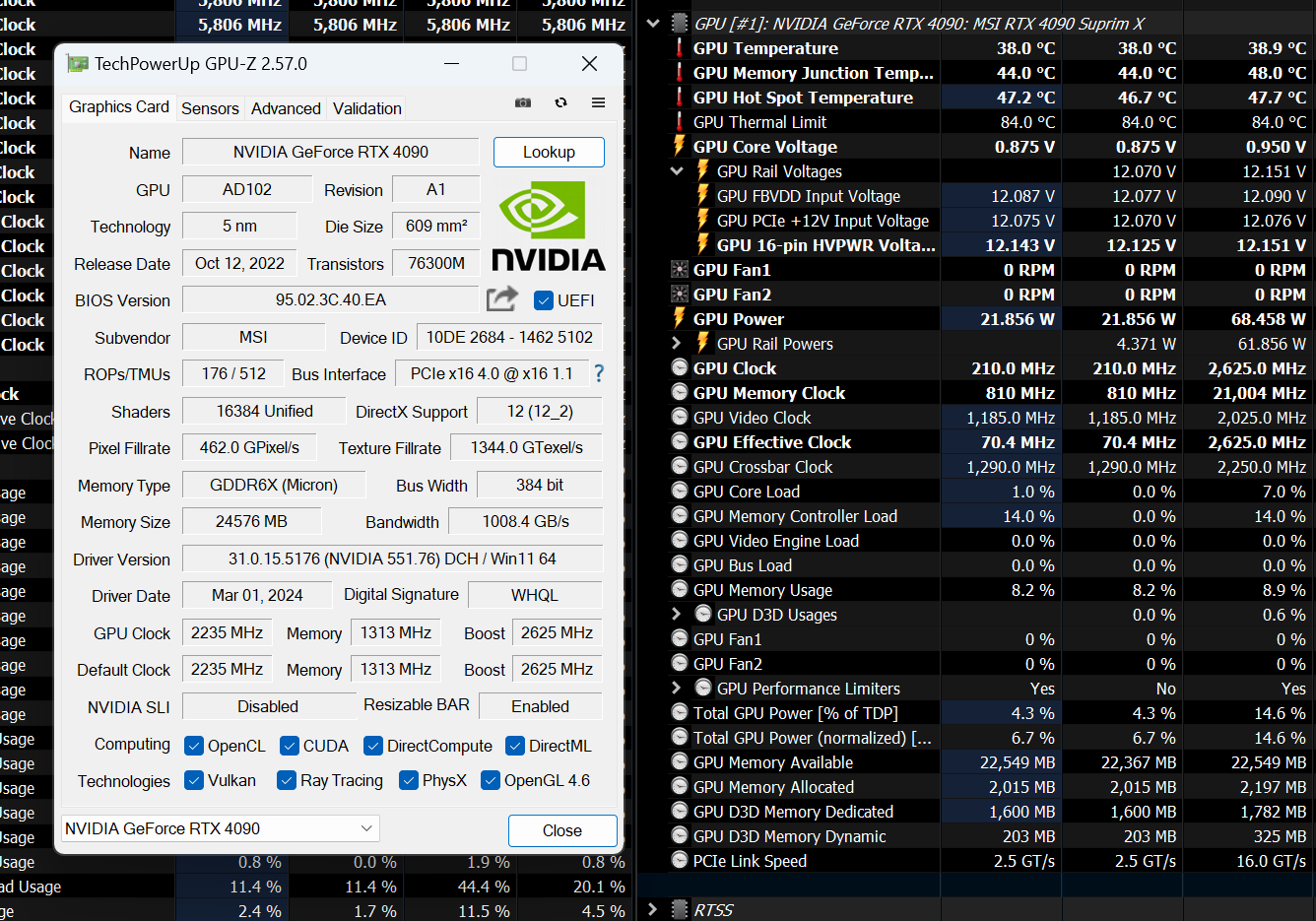
Task: Click the GPU-Z screenshot camera icon
Action: coord(523,102)
